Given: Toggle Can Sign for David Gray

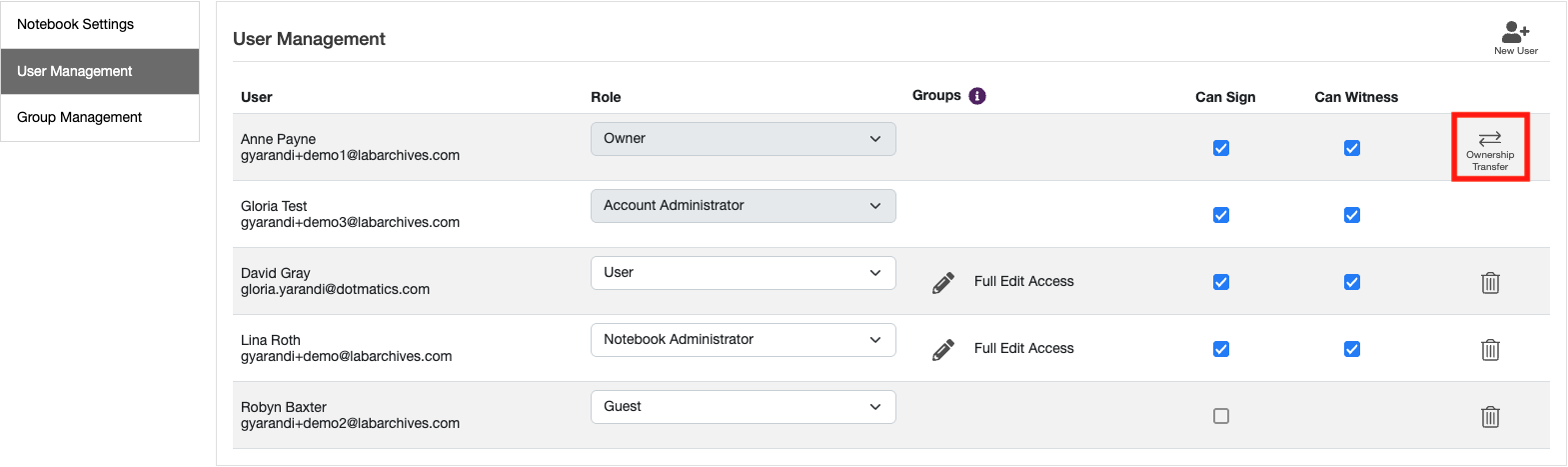Looking at the screenshot, I should (x=1221, y=282).
